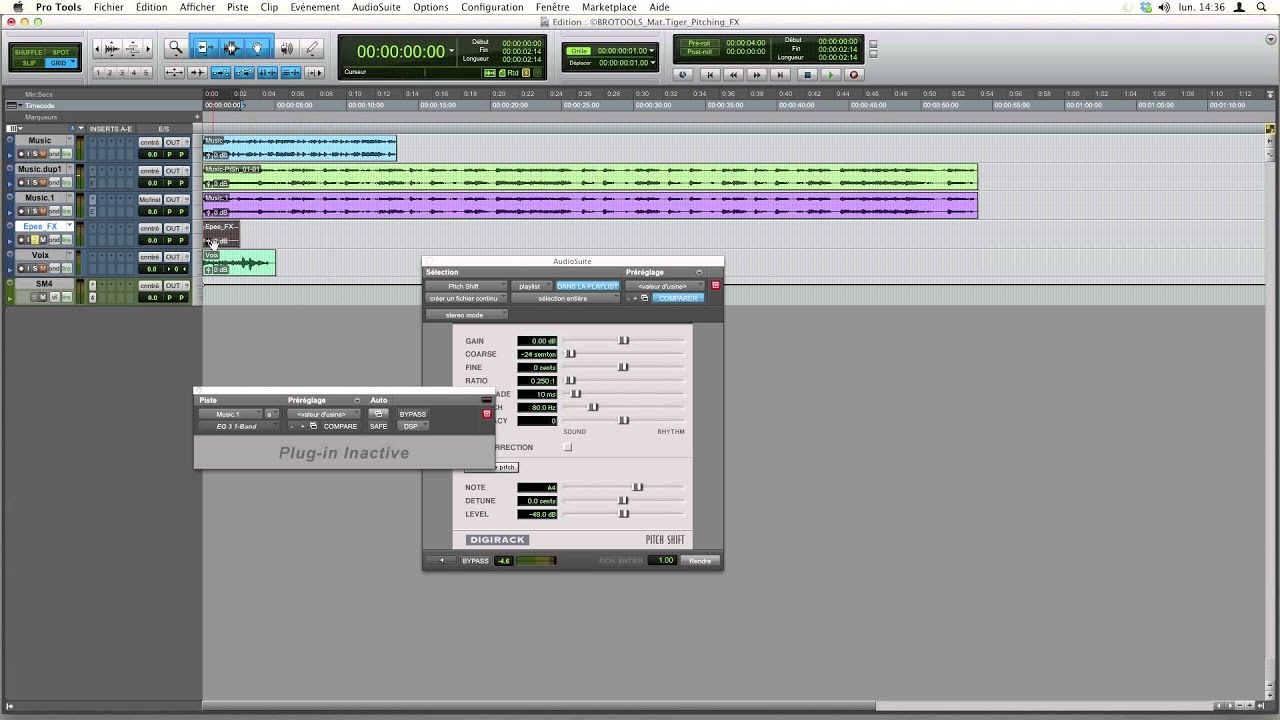Click the red target icon in AudioSuite window

(x=715, y=286)
